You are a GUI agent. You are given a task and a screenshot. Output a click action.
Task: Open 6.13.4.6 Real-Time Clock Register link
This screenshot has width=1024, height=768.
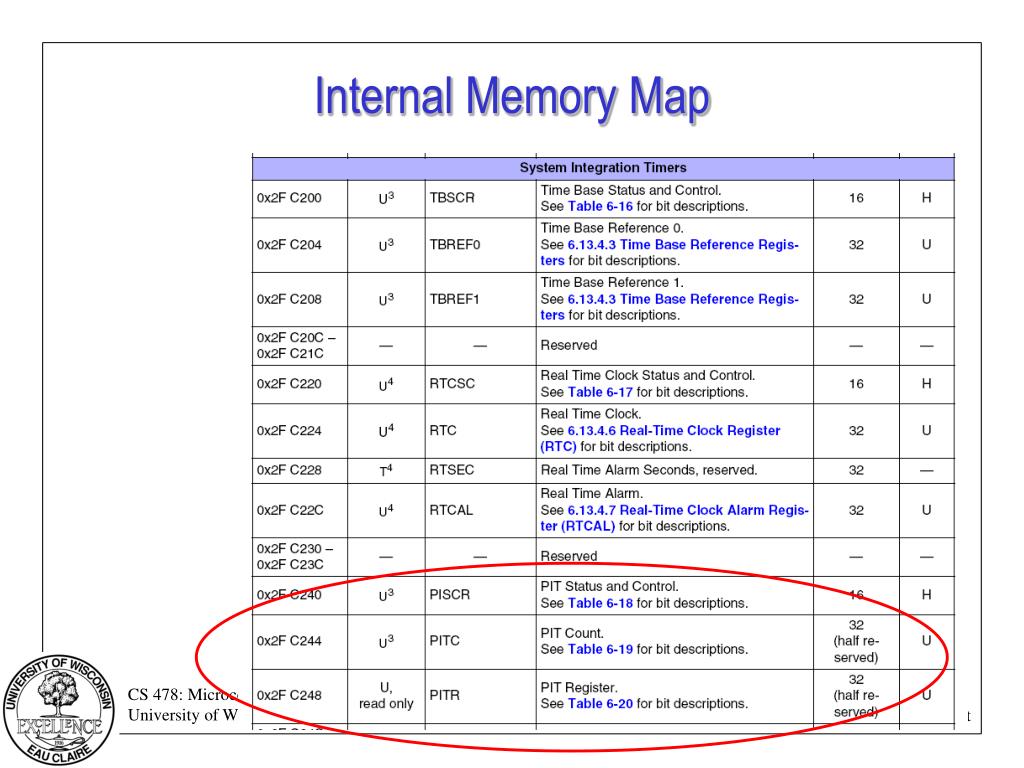tap(660, 439)
